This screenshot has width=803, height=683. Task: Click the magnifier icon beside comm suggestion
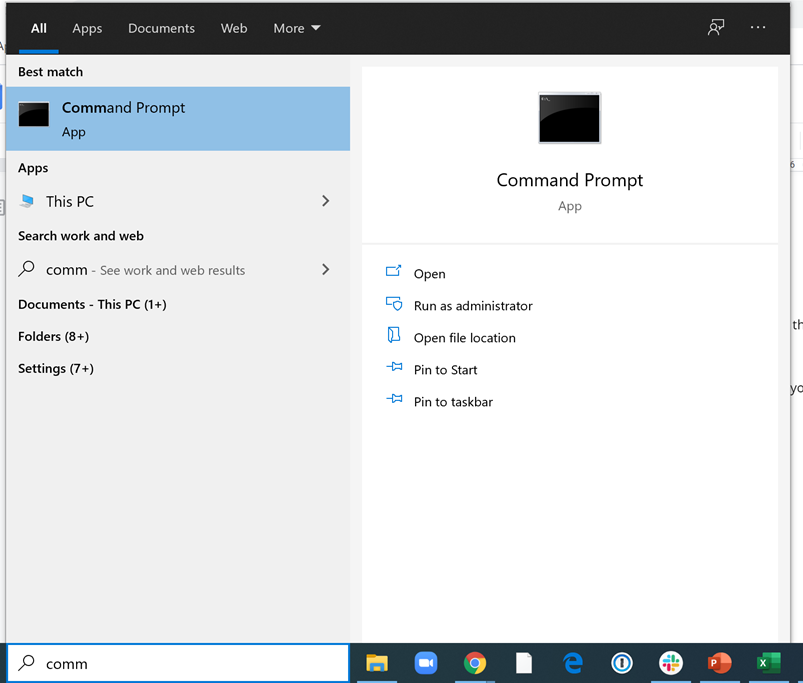point(26,268)
